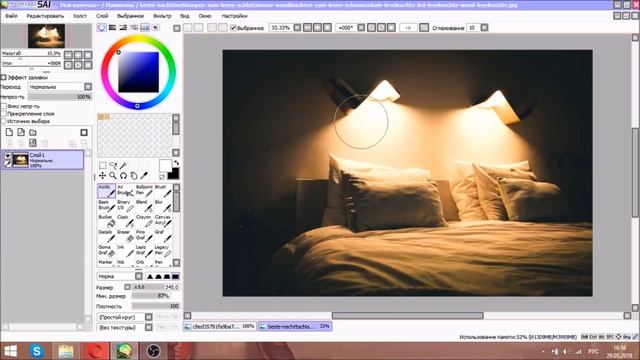Screen dimensions: 640x360
Task: Choose the rectangular selection tool
Action: 102,165
